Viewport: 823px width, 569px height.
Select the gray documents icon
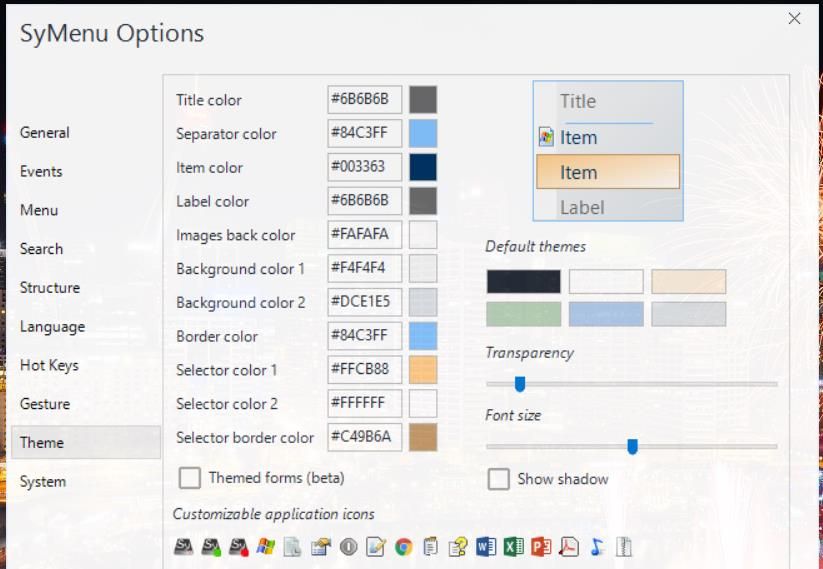coord(293,547)
